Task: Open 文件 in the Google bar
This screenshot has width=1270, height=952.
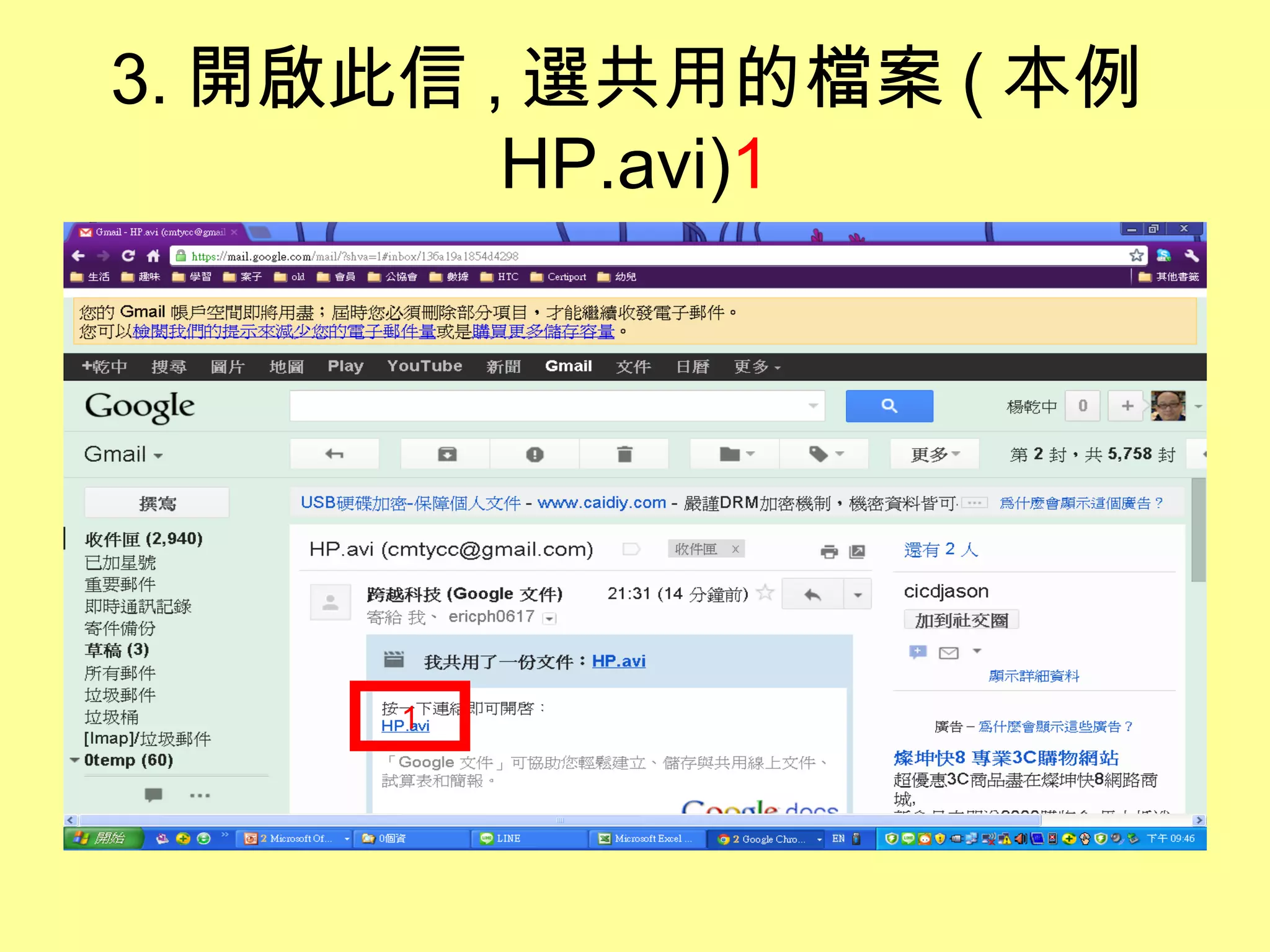Action: (x=633, y=367)
